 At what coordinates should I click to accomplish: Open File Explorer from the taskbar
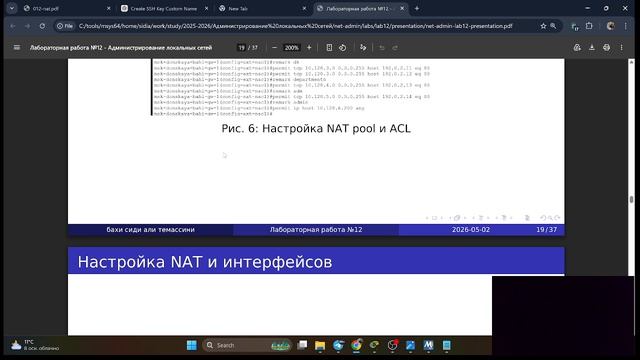320,345
